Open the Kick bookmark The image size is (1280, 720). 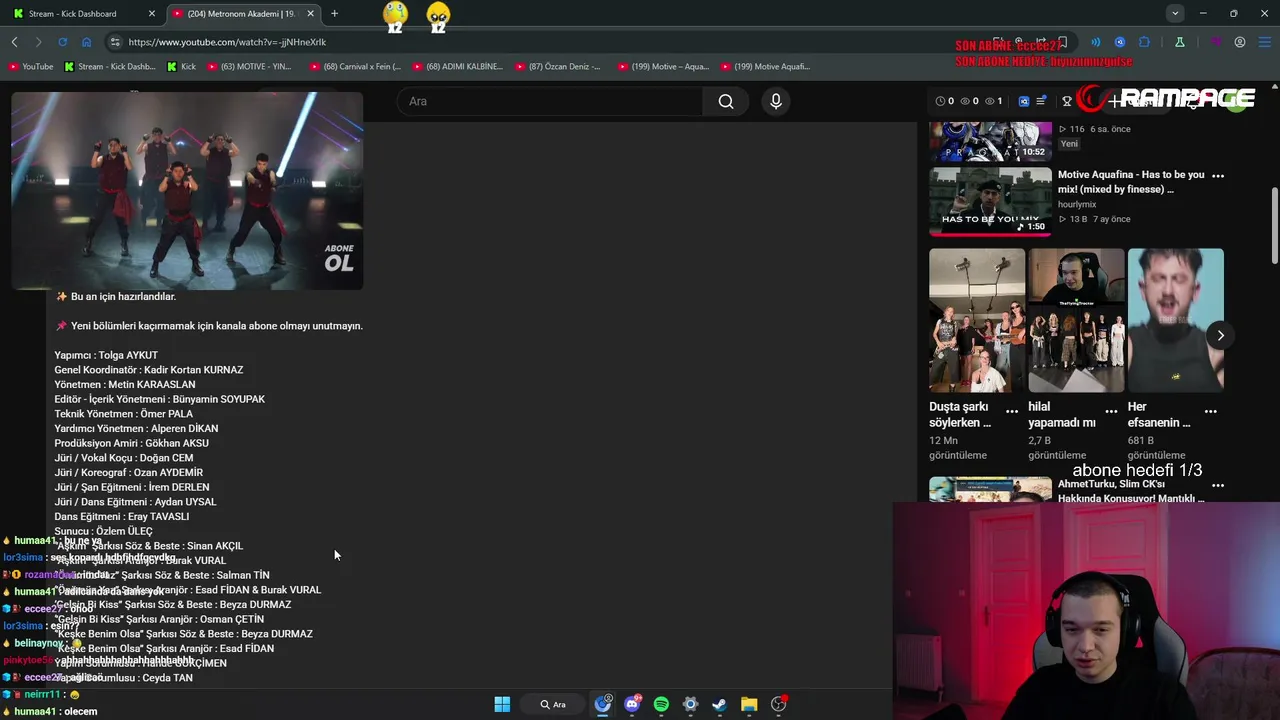181,66
